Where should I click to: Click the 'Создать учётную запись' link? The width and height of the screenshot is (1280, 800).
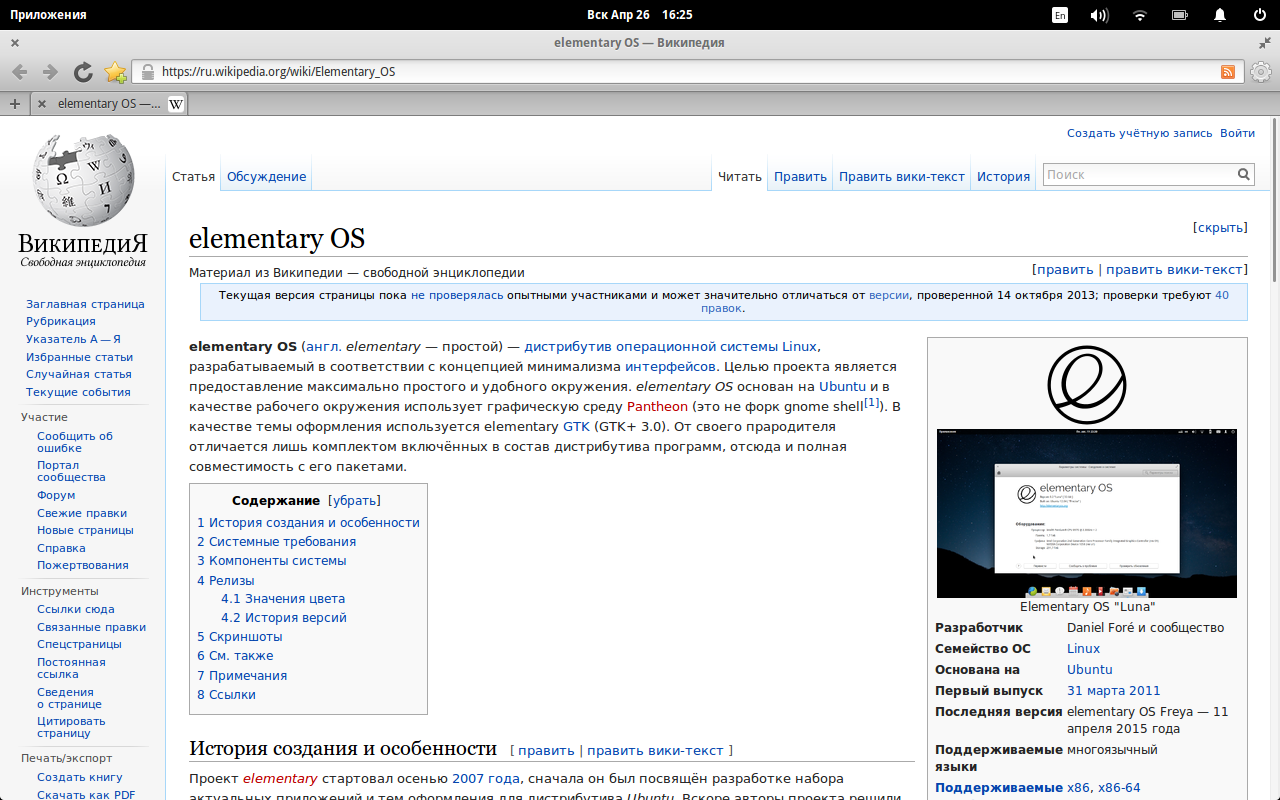click(1139, 133)
